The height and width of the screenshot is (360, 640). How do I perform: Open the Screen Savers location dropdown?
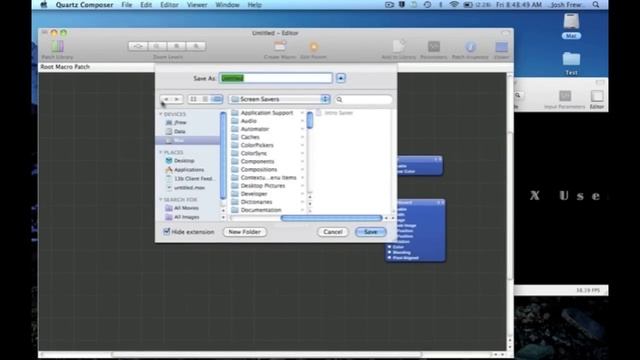coord(279,99)
